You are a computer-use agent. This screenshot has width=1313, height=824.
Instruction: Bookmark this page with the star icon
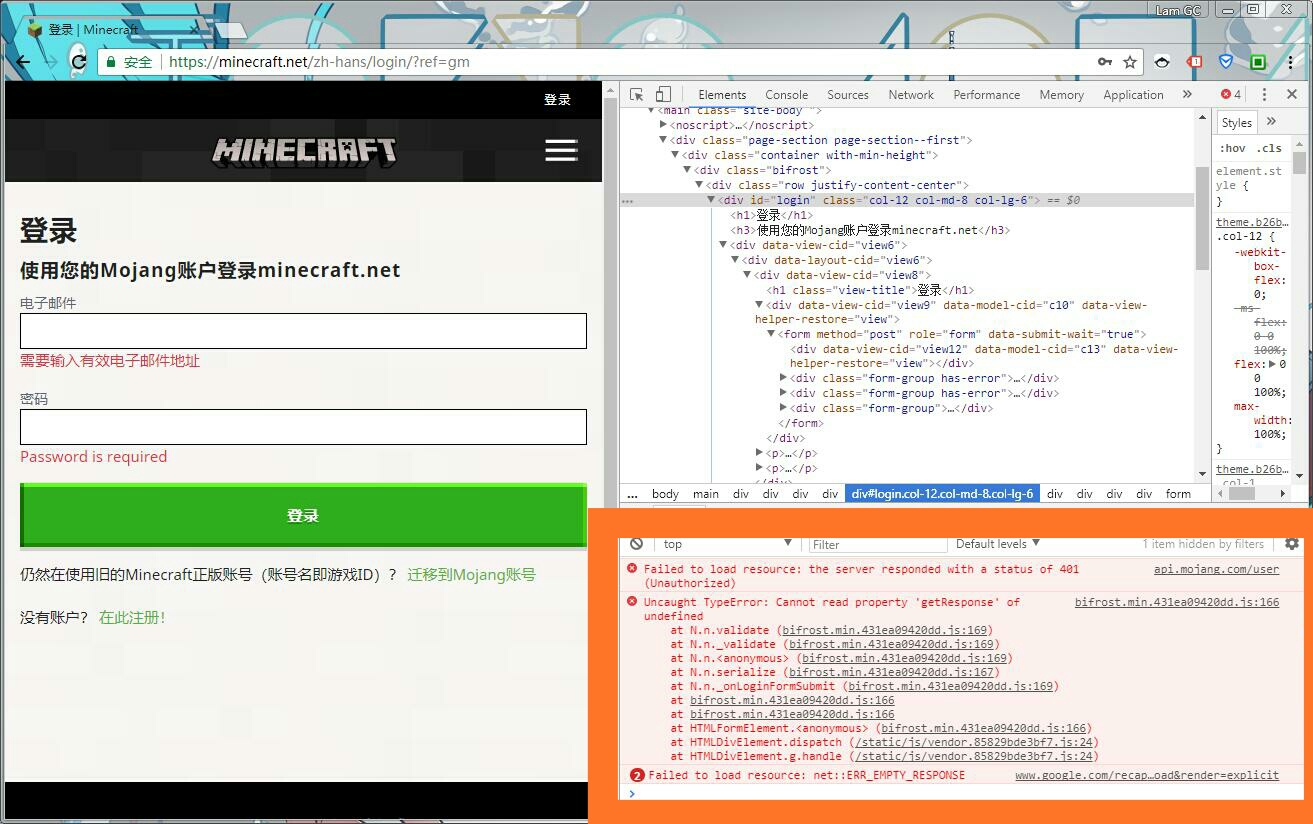1130,62
